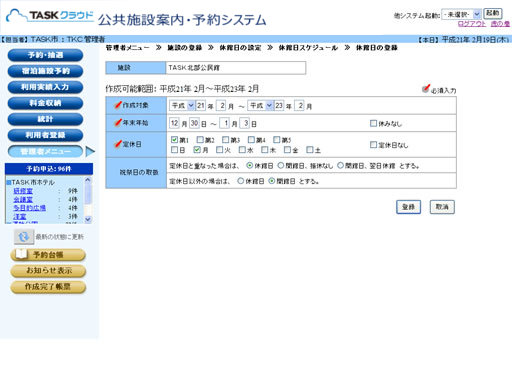
Task: Select 休館日 radio in the 定休日以外の場合 row
Action: [241, 181]
